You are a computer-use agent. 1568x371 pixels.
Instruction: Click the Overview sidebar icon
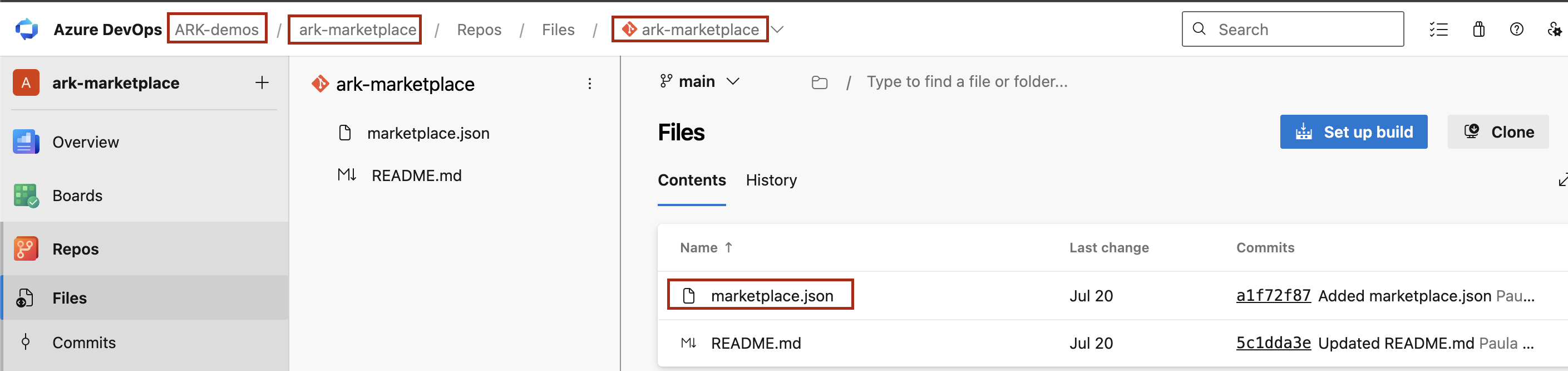point(26,142)
